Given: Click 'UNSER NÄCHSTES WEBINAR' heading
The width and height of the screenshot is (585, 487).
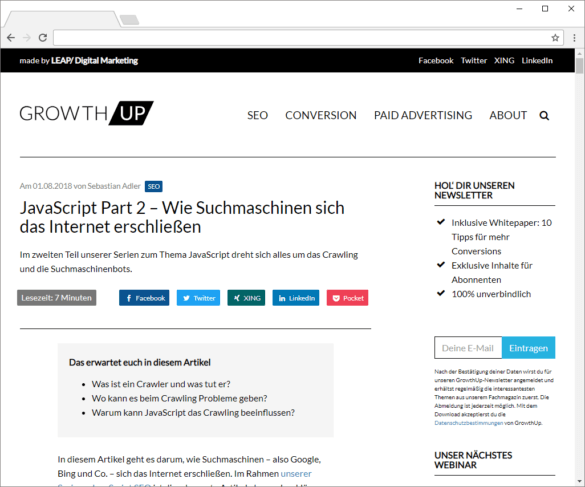Looking at the screenshot, I should 473,460.
